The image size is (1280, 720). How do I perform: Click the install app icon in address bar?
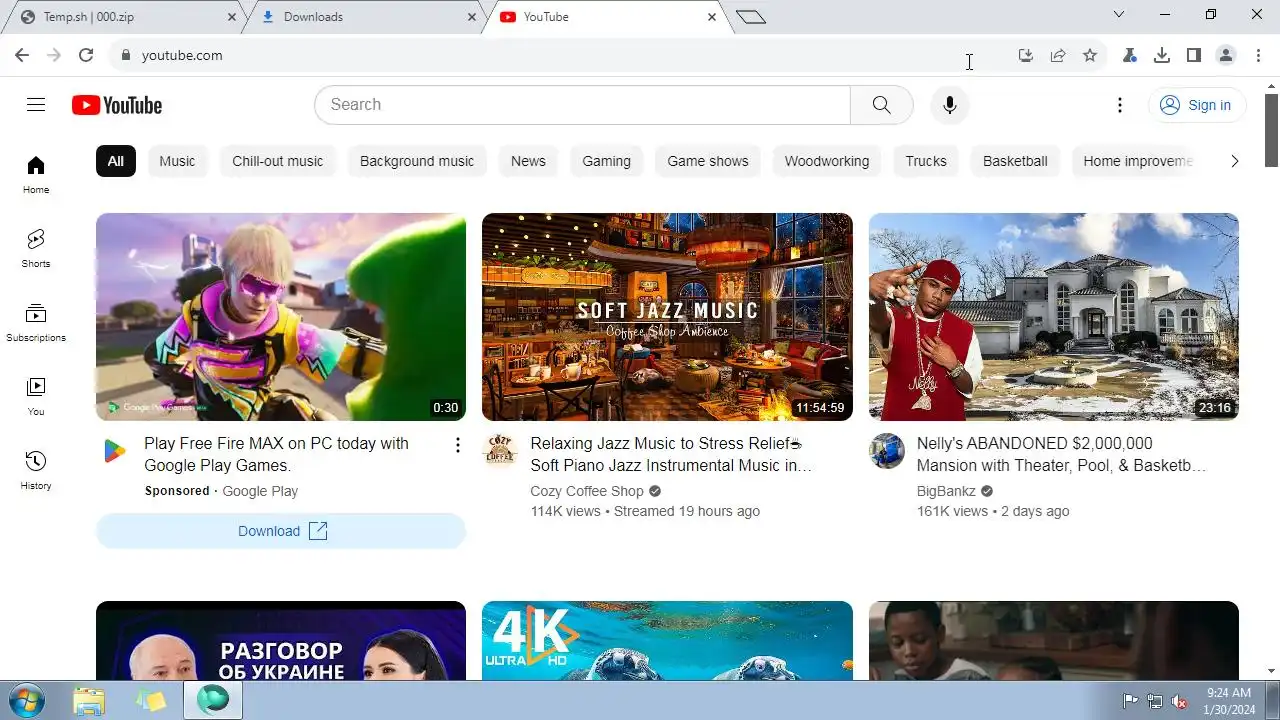click(1026, 55)
